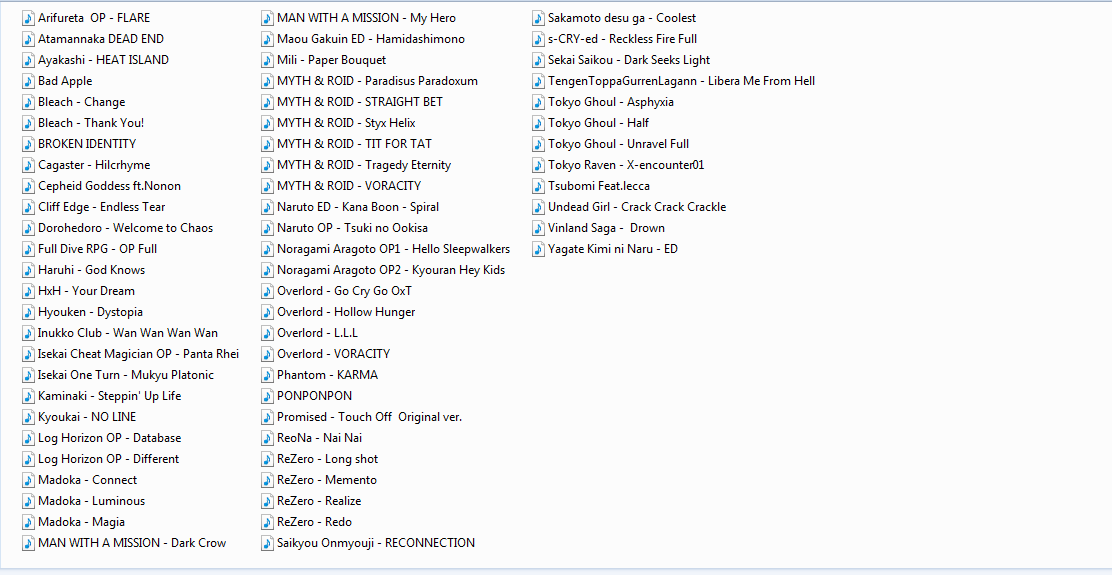
Task: Select Maou Gakuin ED - Hamidashimono
Action: [x=371, y=39]
